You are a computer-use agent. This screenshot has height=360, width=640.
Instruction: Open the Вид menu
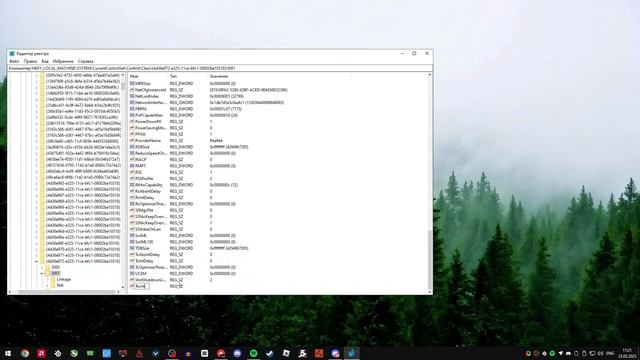(45, 61)
